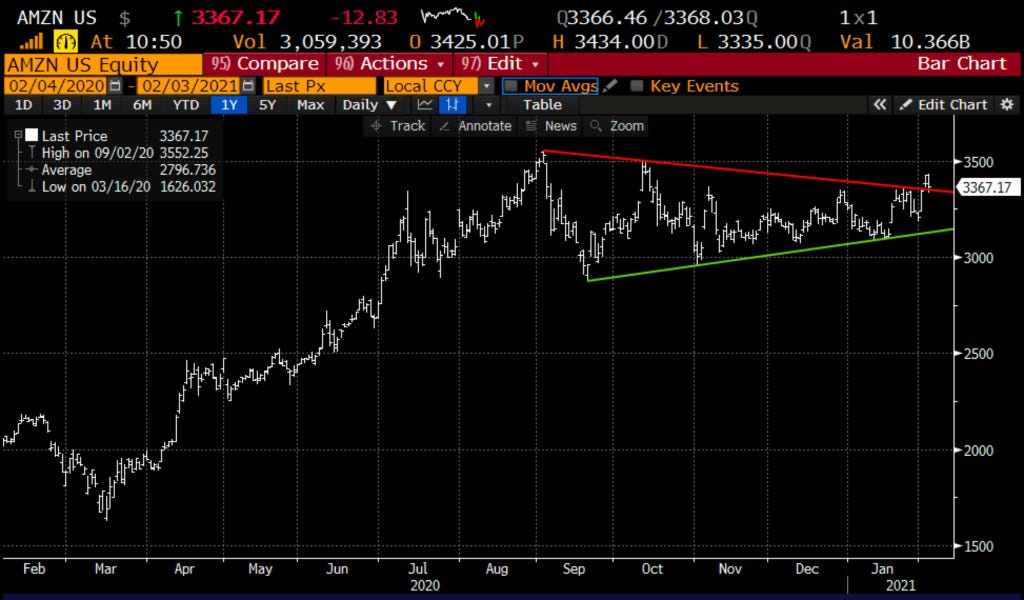The height and width of the screenshot is (600, 1024).
Task: Click the AMZN US ticker header
Action: 56,17
